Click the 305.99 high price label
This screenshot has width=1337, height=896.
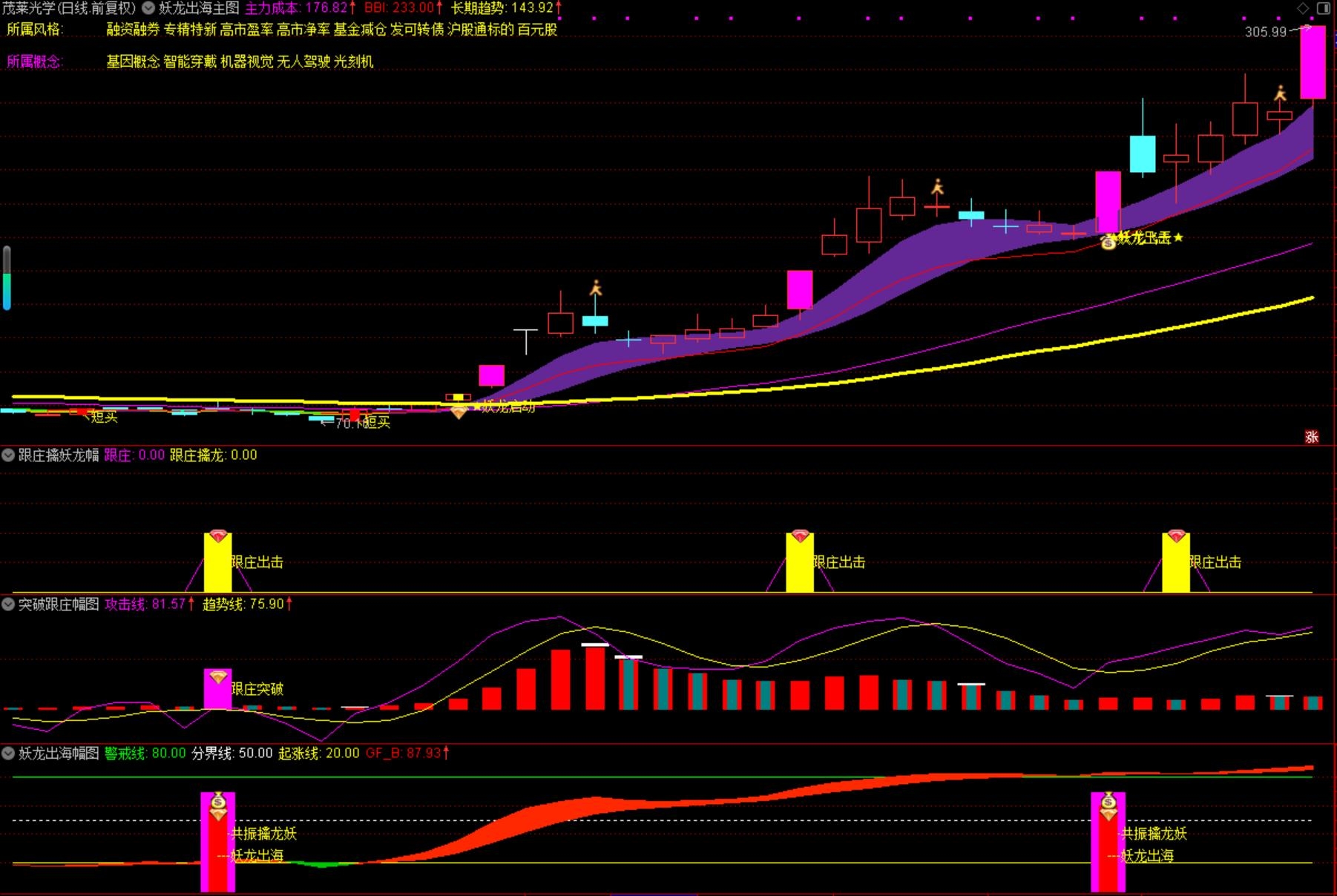[1266, 32]
